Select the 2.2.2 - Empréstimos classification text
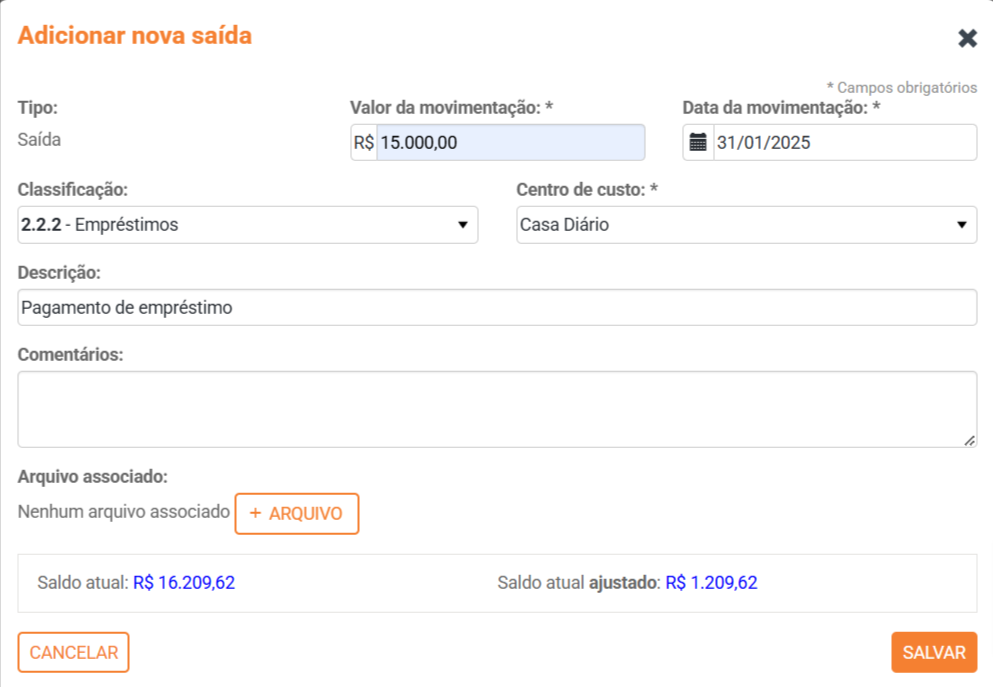993x687 pixels. (x=100, y=225)
